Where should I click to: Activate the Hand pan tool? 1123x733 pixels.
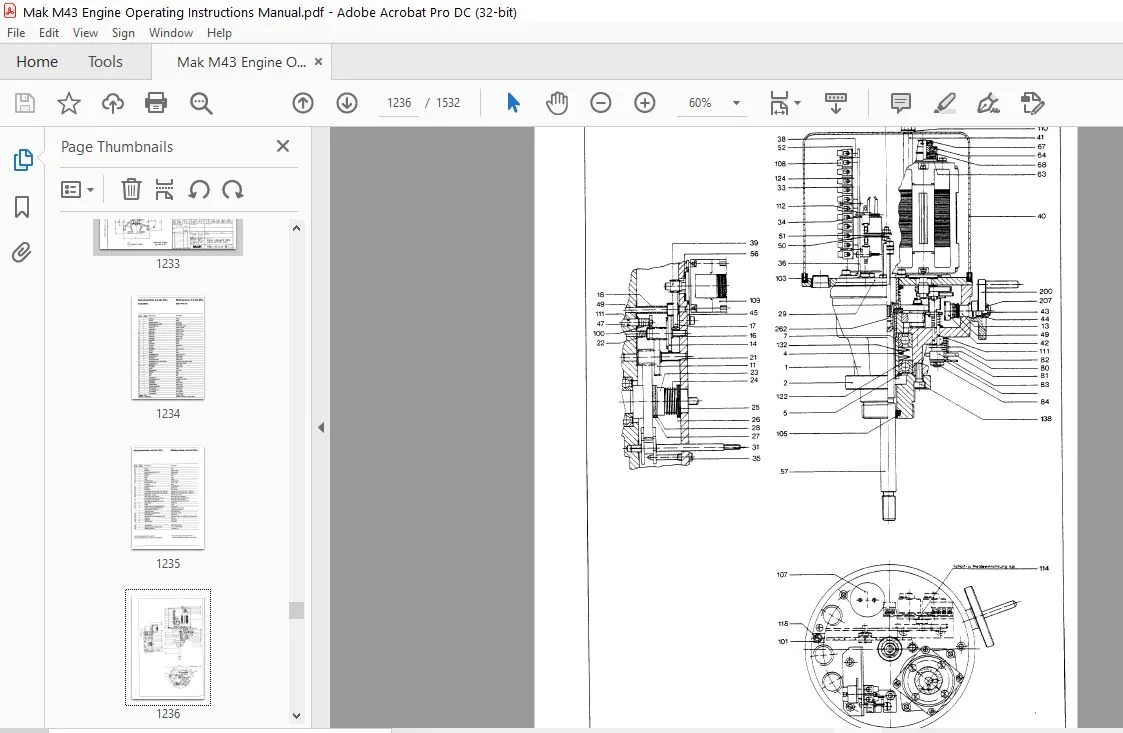click(x=556, y=103)
